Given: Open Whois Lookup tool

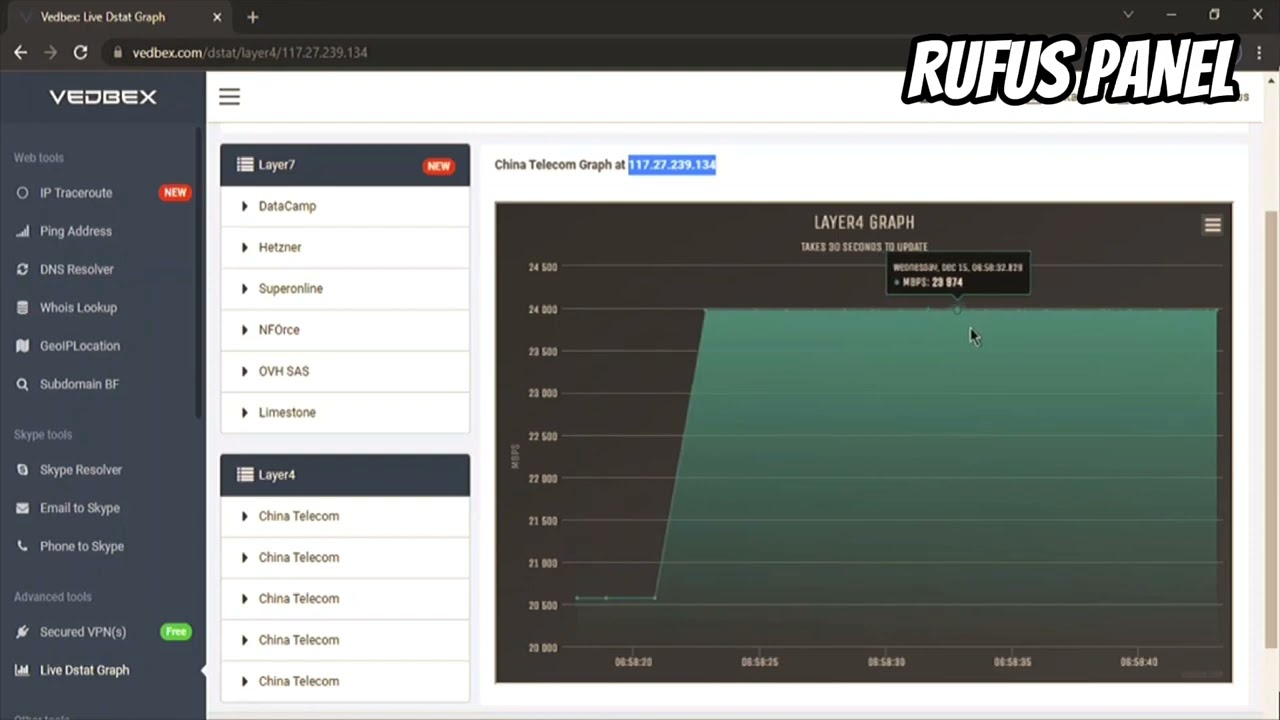Looking at the screenshot, I should (78, 308).
